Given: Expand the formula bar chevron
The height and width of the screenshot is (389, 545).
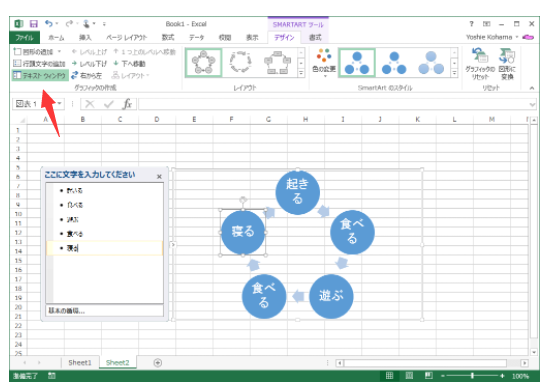Looking at the screenshot, I should pyautogui.click(x=532, y=104).
